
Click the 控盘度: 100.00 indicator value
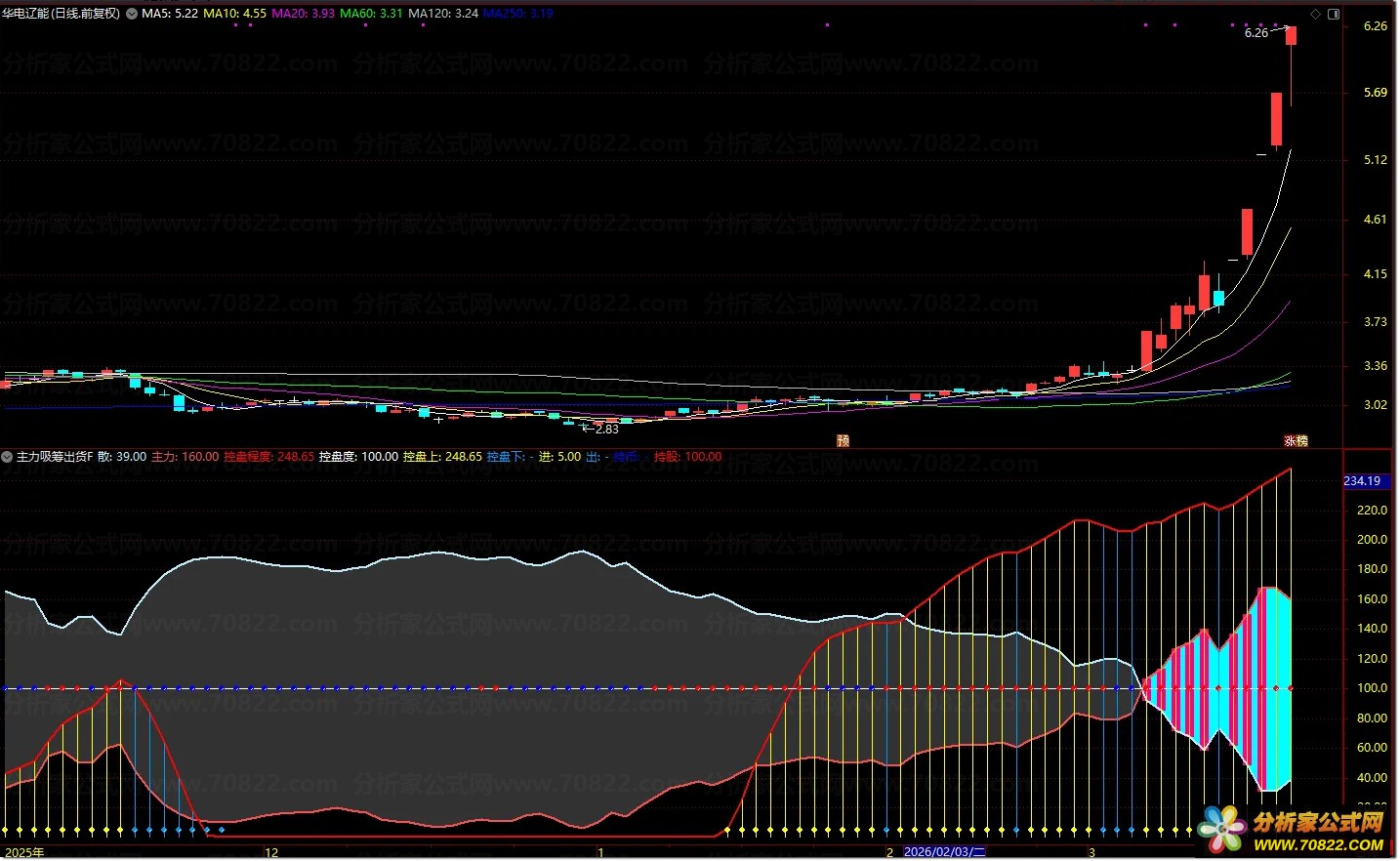[x=359, y=456]
